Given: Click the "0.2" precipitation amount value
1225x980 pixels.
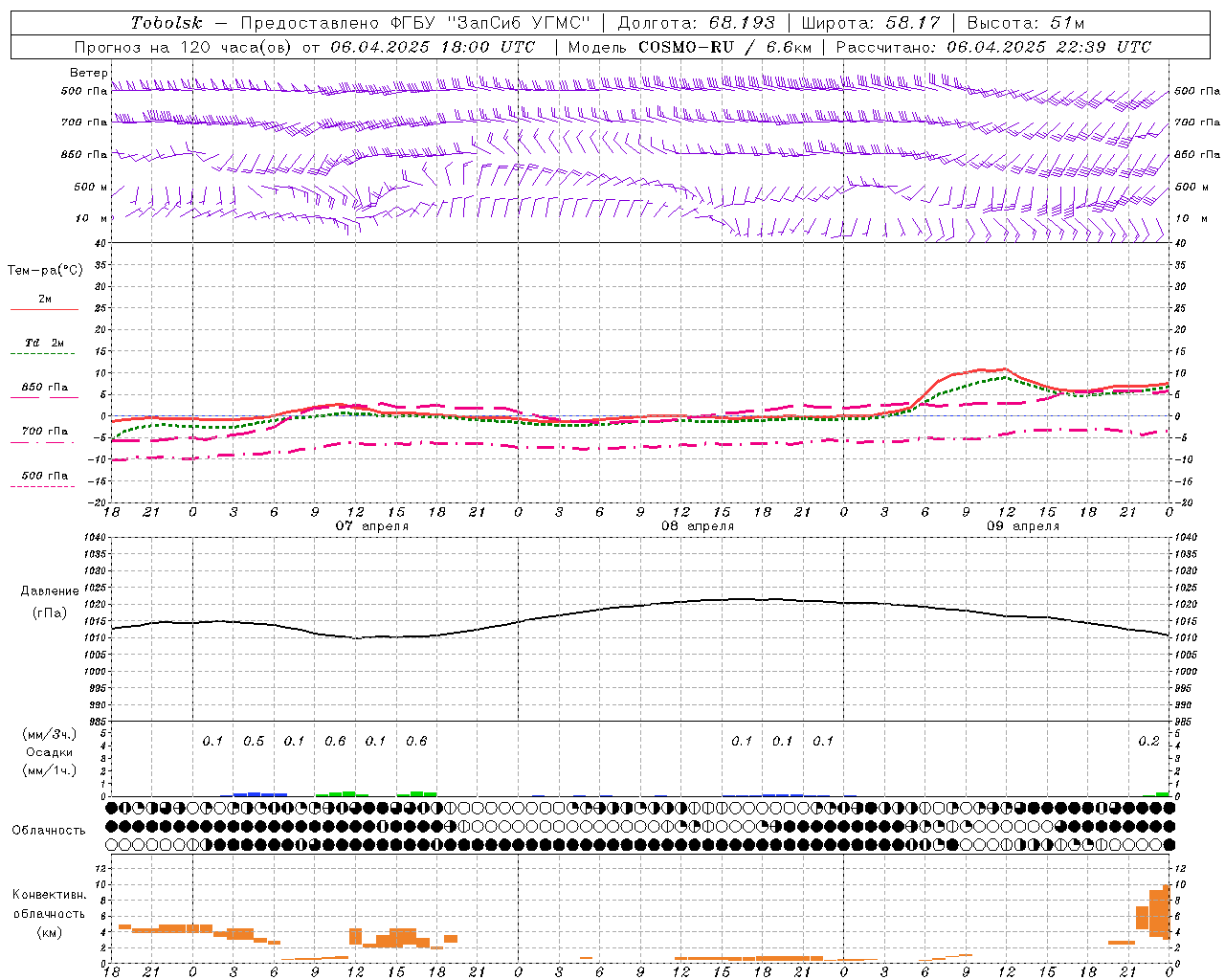Looking at the screenshot, I should [1148, 742].
